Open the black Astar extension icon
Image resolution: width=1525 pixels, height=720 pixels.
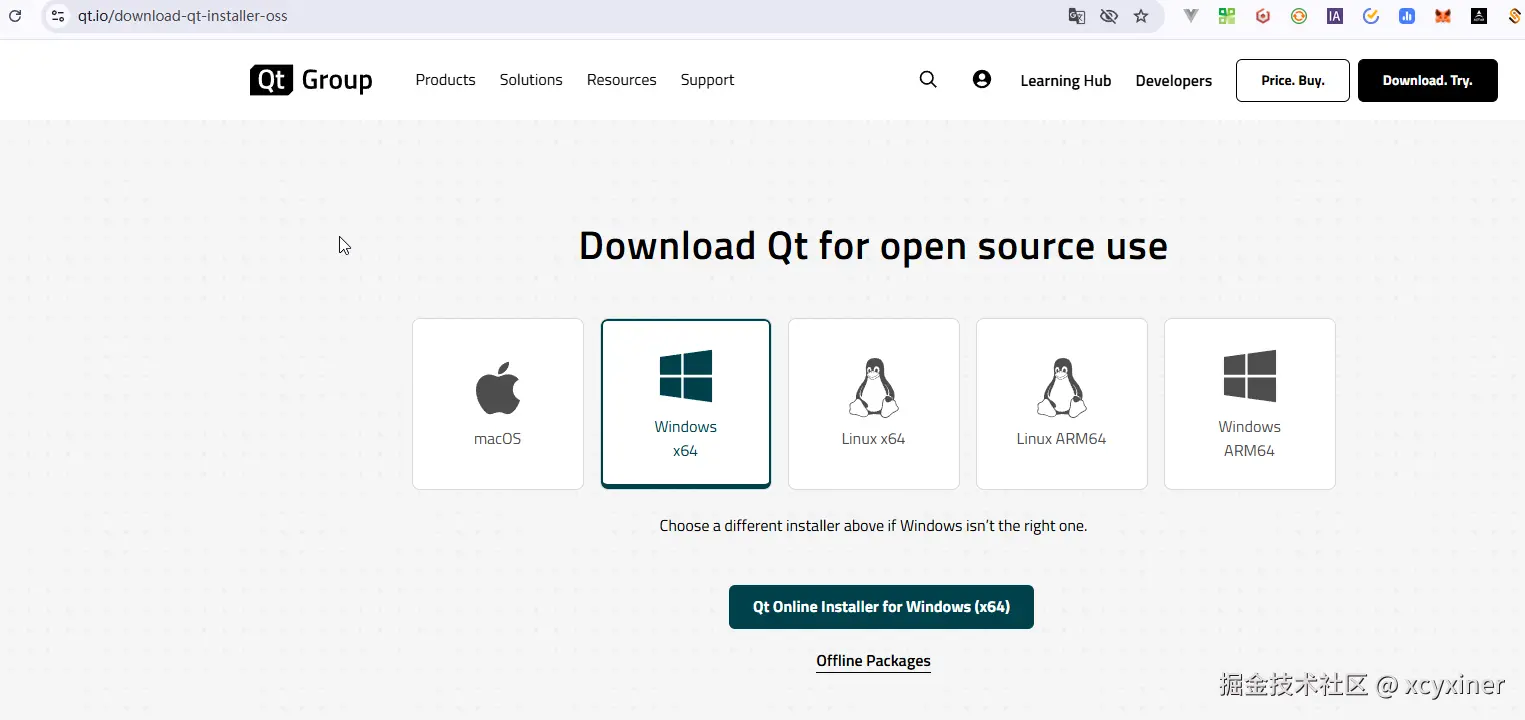pyautogui.click(x=1479, y=16)
